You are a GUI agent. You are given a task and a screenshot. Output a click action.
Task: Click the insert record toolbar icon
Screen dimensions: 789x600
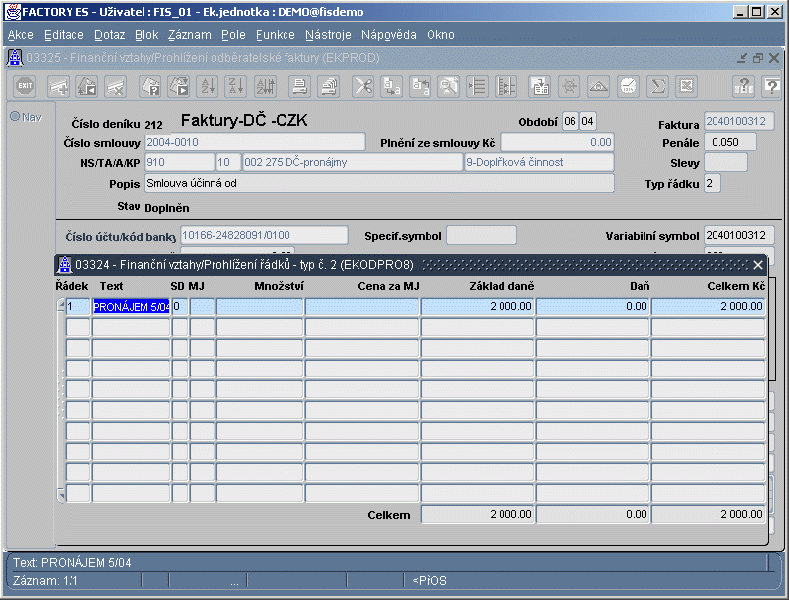point(58,87)
